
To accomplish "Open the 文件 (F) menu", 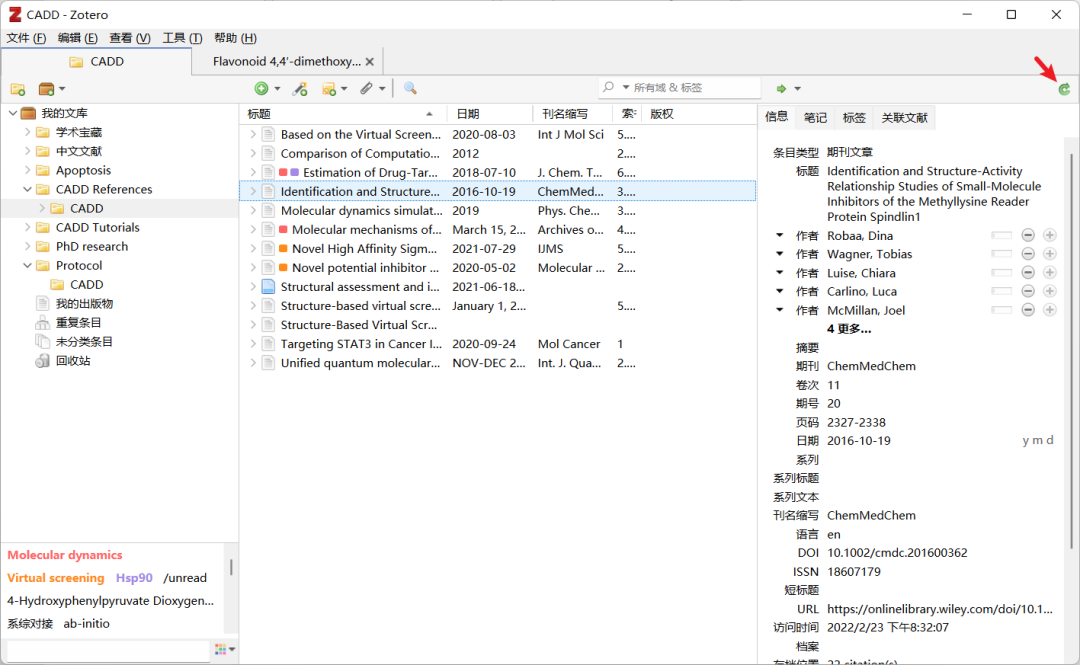I will (26, 38).
